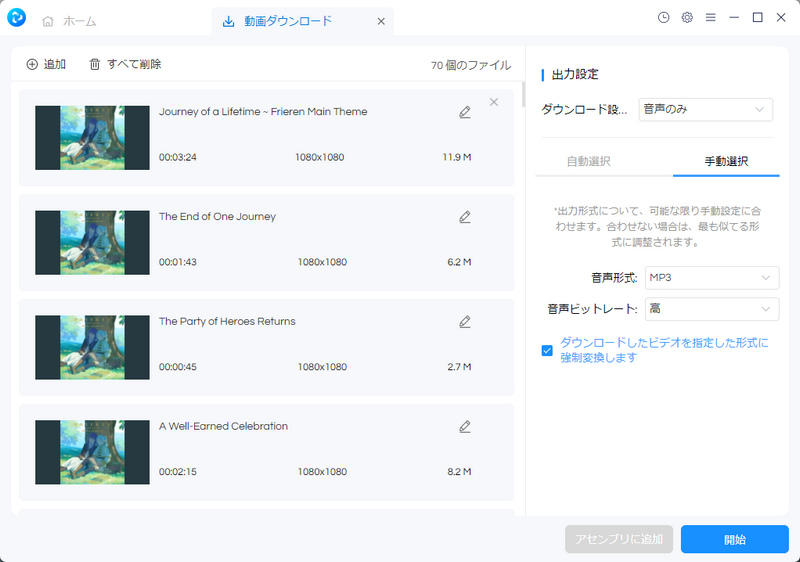Minimize the application window
Image resolution: width=800 pixels, height=562 pixels.
(x=734, y=17)
